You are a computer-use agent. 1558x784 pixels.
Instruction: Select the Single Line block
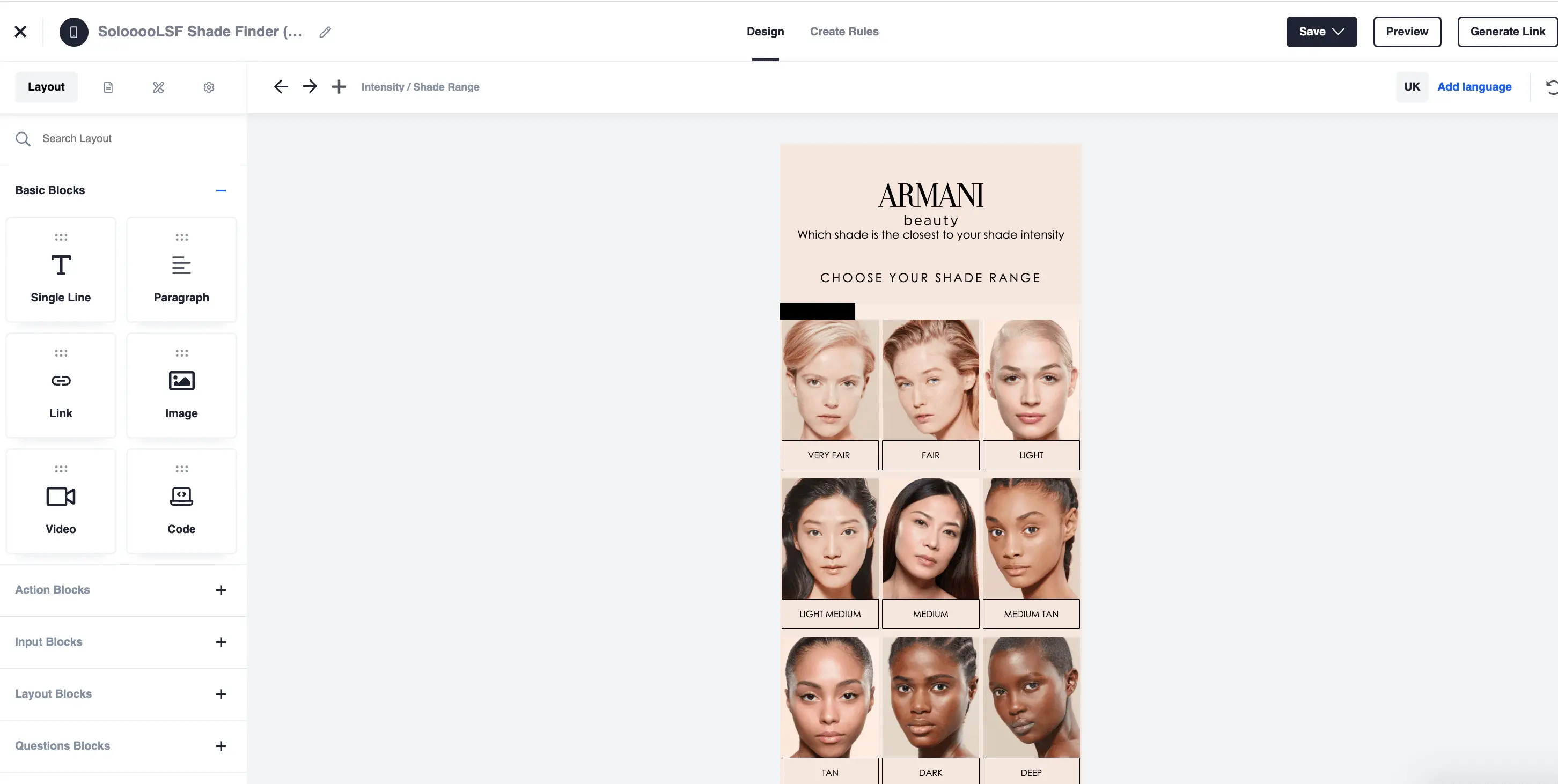coord(61,269)
